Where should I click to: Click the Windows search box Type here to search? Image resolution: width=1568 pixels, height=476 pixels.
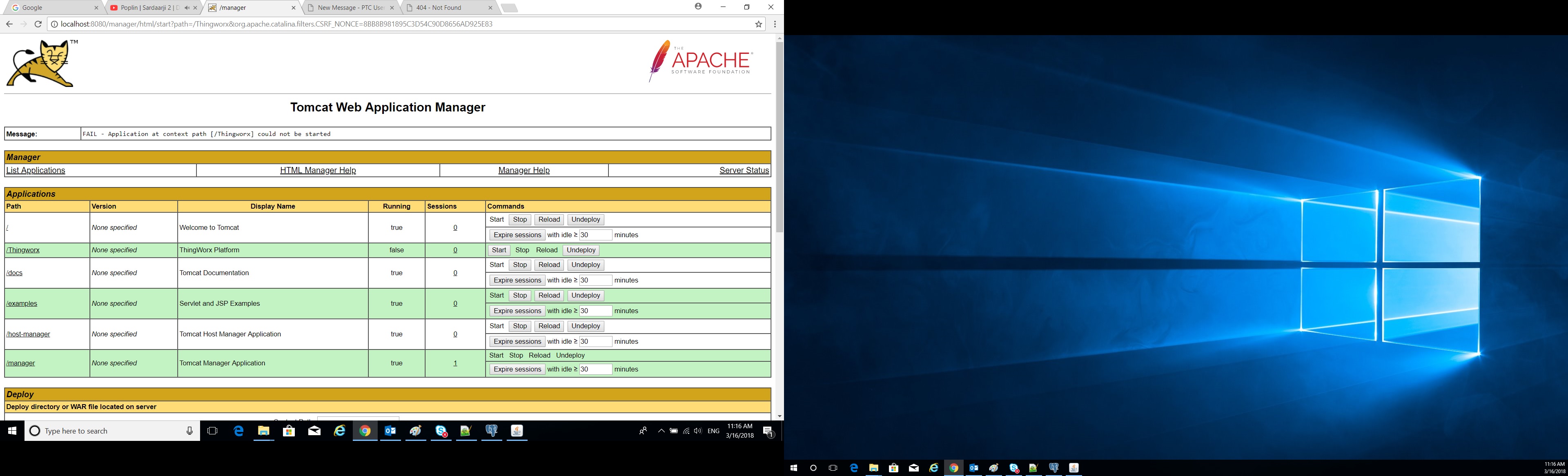pyautogui.click(x=112, y=431)
